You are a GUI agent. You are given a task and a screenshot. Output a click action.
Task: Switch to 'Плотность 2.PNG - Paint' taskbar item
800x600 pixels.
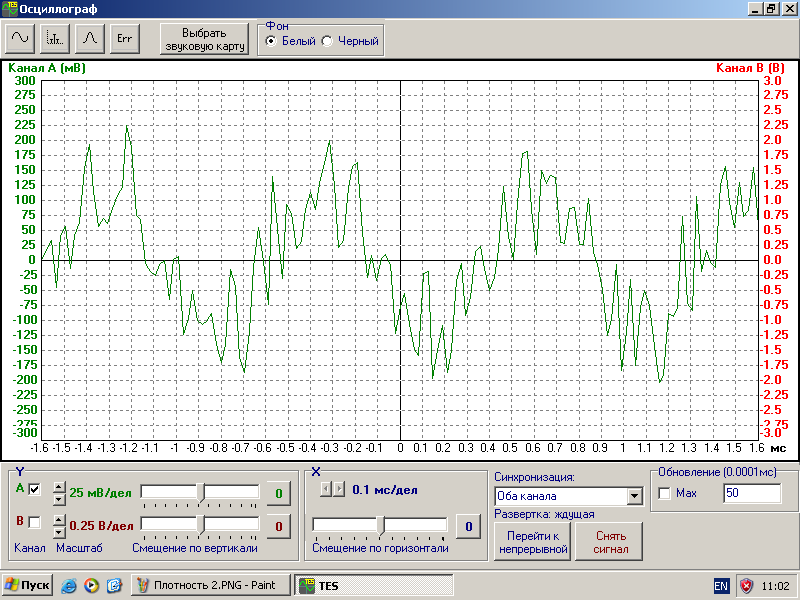(211, 585)
